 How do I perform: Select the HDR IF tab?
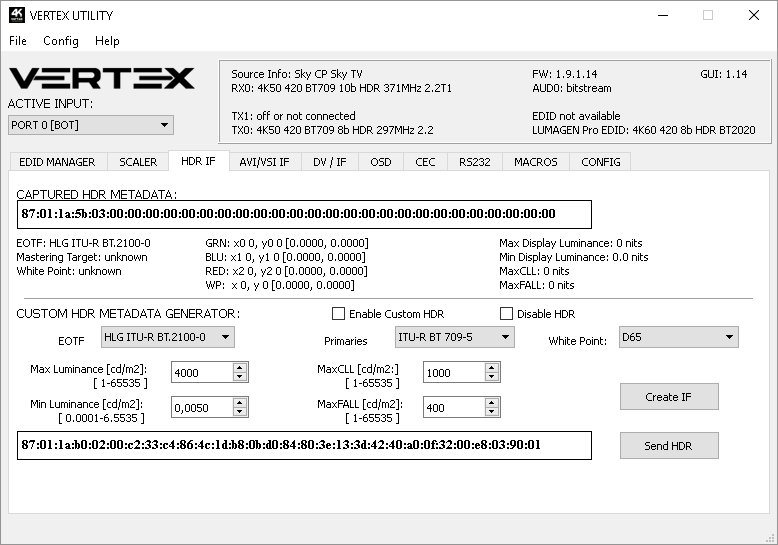[x=198, y=161]
